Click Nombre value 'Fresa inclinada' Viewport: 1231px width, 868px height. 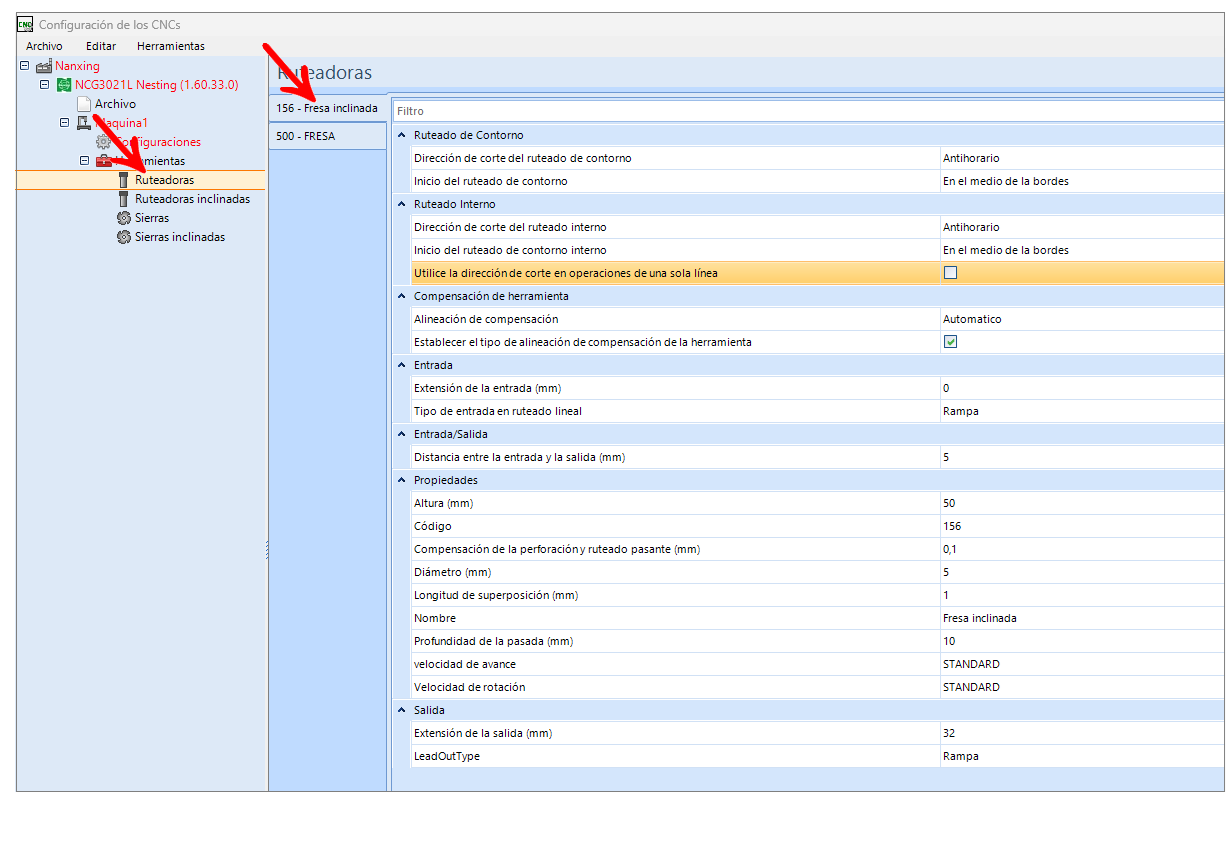1082,618
